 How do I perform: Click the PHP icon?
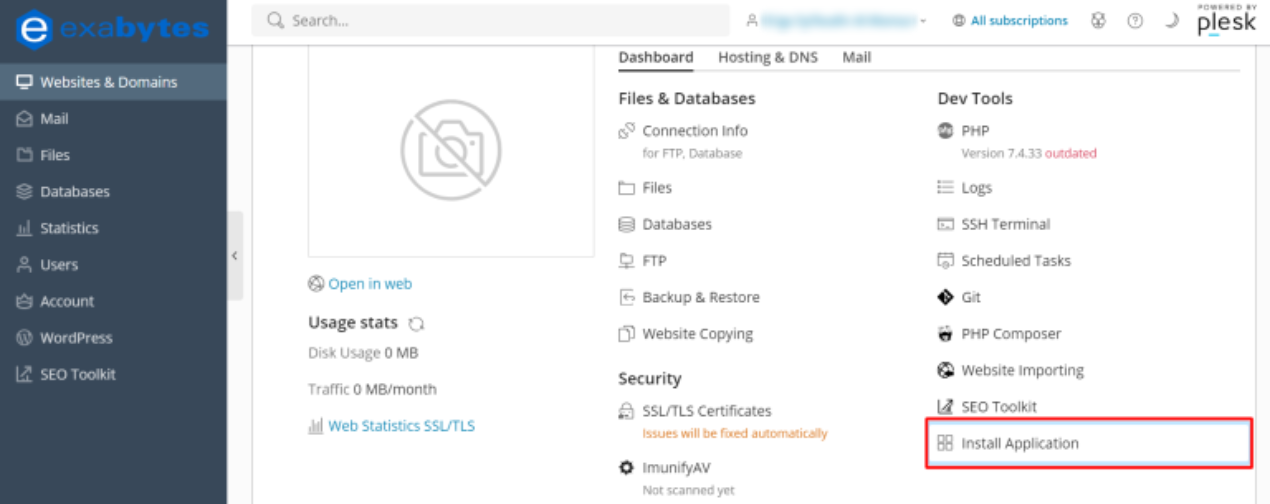945,131
